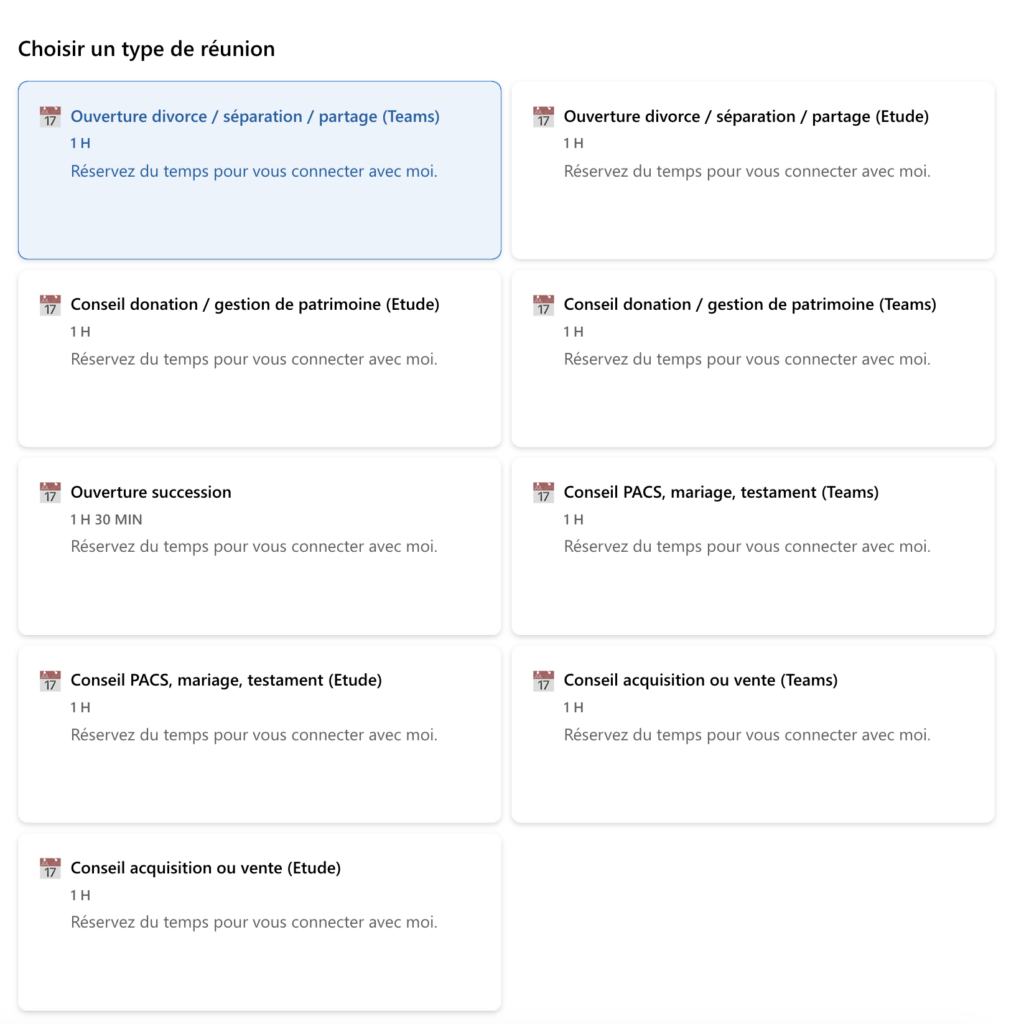Viewport: 1024px width, 1024px height.
Task: Click calendar icon beside Conseil donation (Teams)
Action: pyautogui.click(x=543, y=305)
